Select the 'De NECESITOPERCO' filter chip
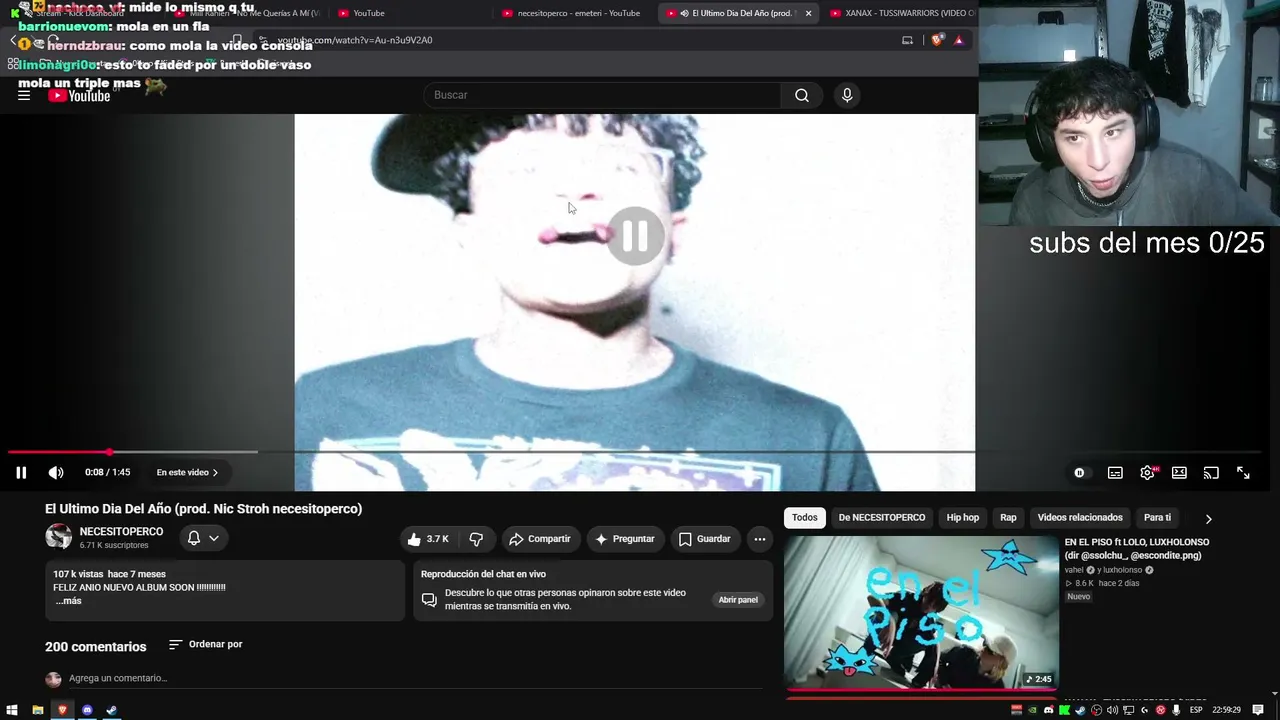This screenshot has width=1280, height=720. [882, 518]
